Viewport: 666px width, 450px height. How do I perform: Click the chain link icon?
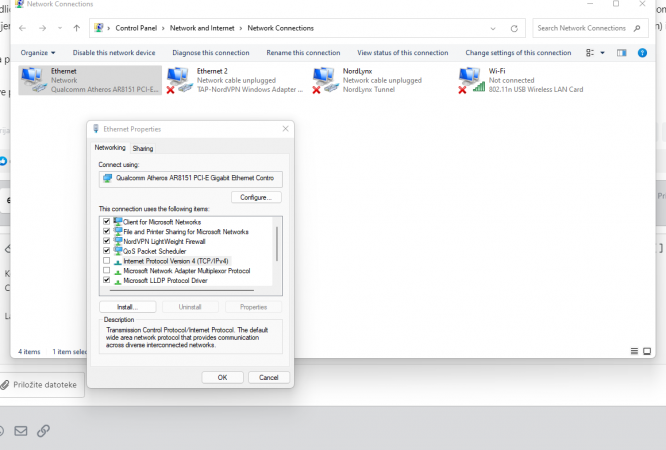coord(43,431)
